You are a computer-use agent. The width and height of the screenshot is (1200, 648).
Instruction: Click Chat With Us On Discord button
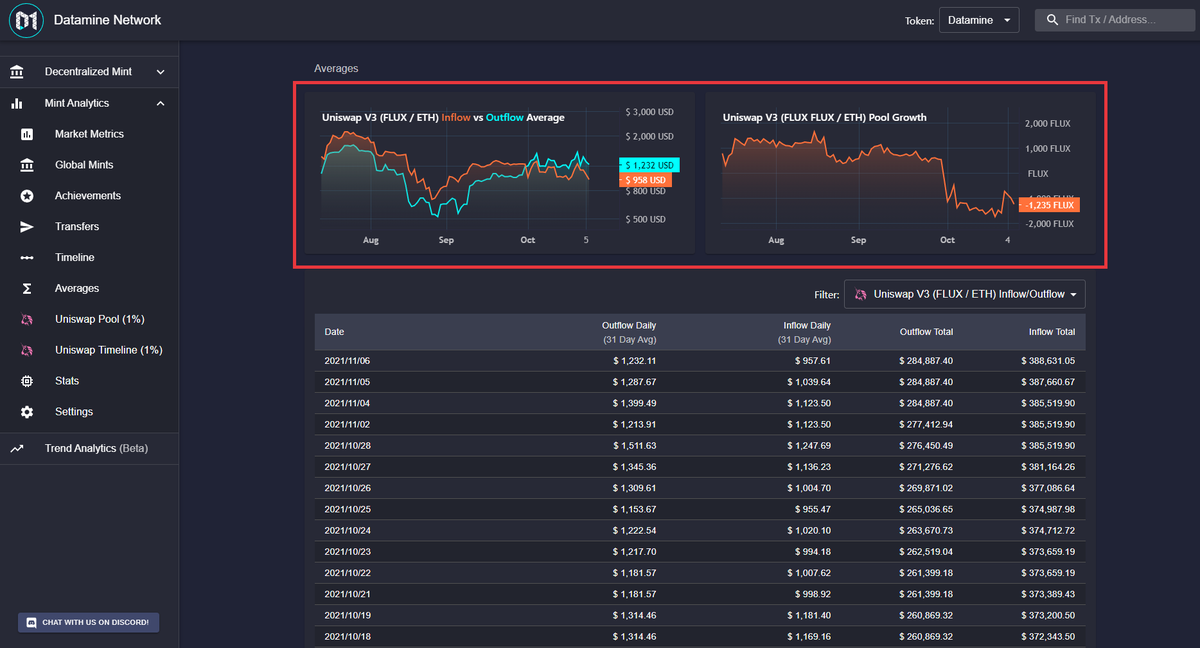pos(88,622)
